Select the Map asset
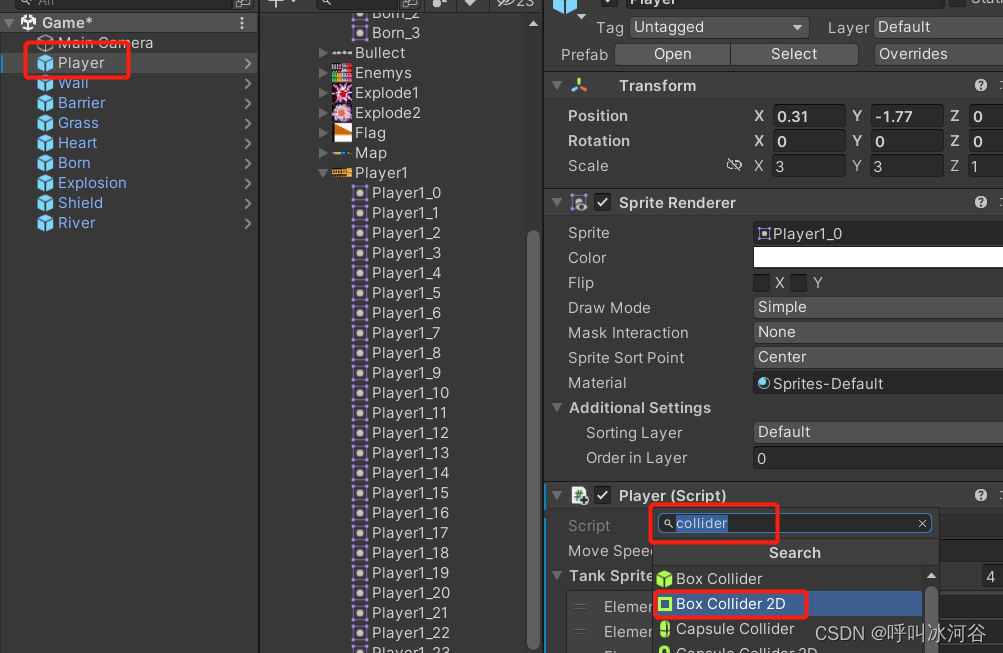This screenshot has width=1003, height=653. tap(370, 153)
